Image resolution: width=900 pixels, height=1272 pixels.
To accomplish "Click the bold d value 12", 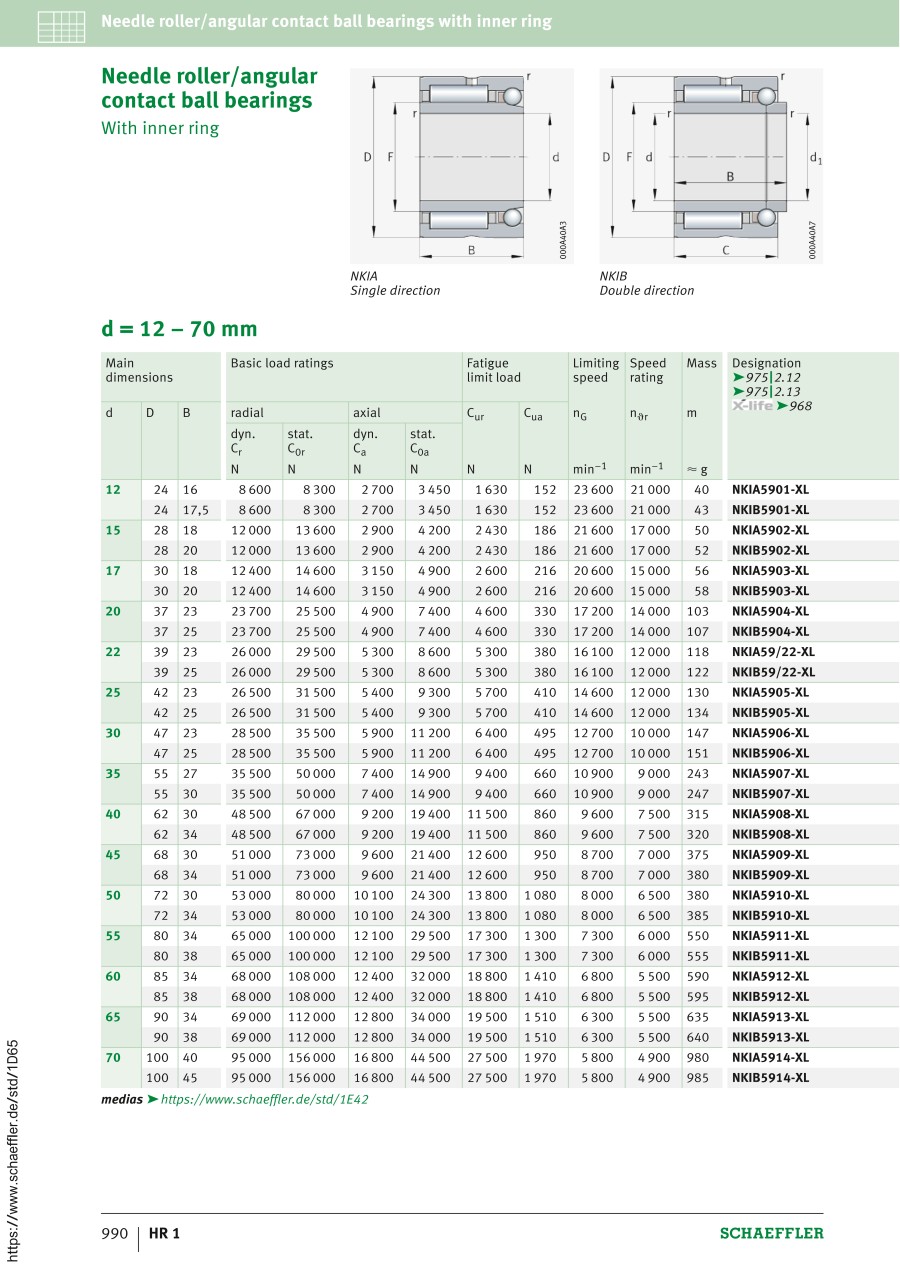I will coord(113,490).
